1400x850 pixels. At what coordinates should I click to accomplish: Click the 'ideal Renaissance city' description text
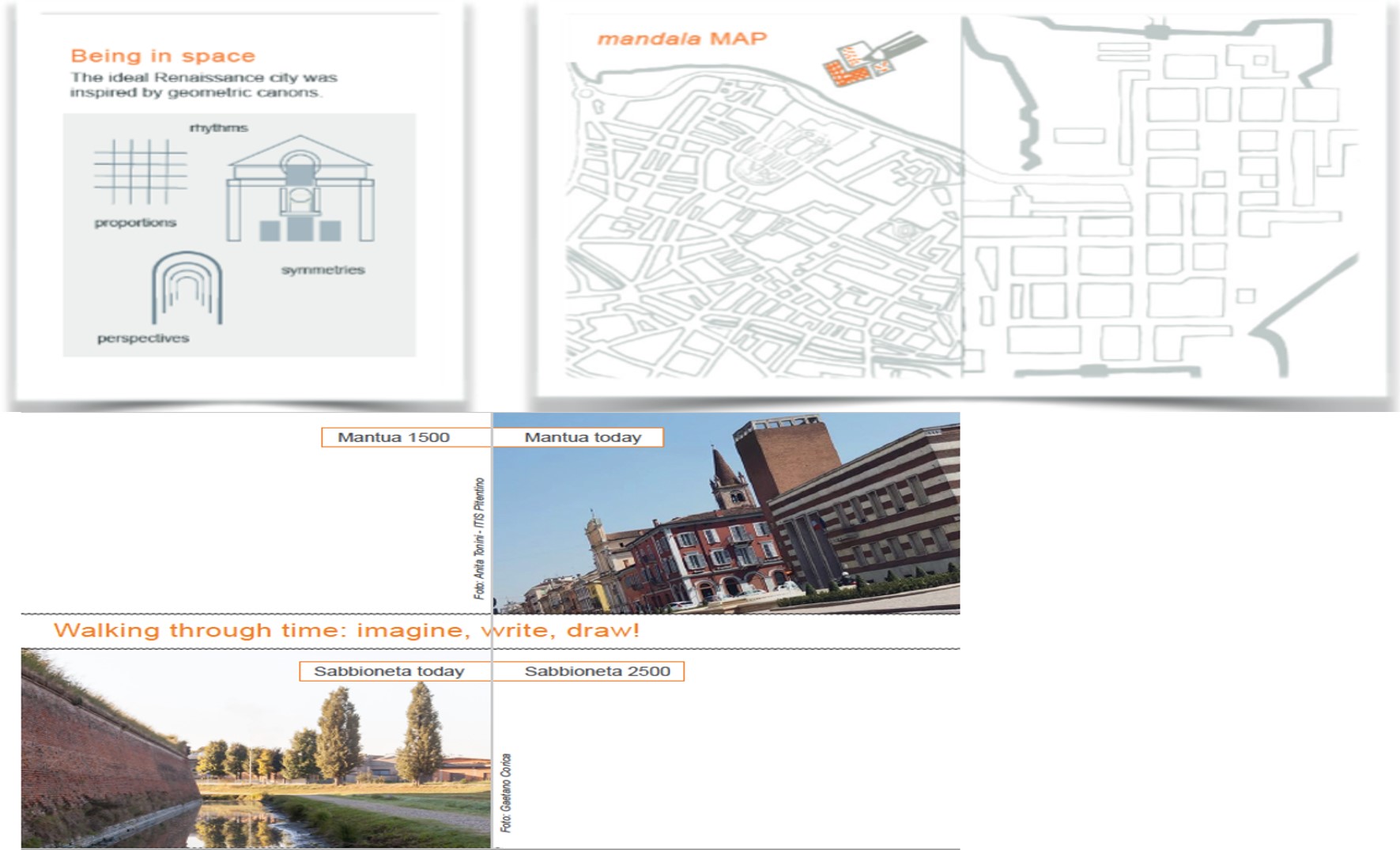[203, 85]
